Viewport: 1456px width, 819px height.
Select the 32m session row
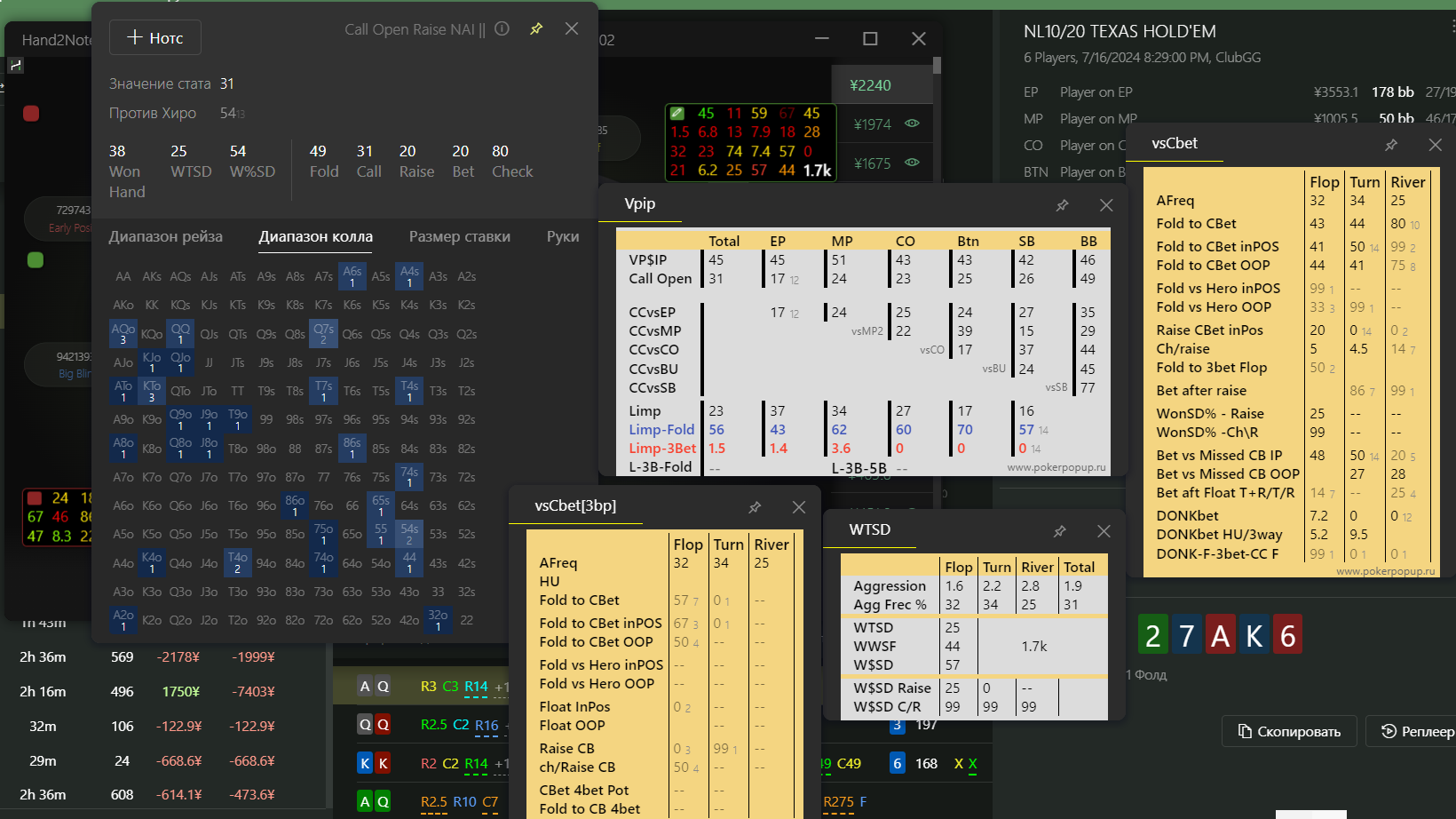[164, 726]
